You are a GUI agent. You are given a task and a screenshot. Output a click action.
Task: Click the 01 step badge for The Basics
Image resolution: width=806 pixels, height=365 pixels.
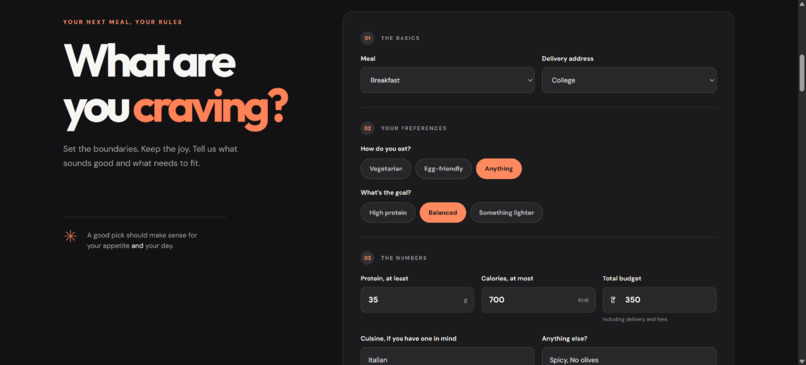click(x=367, y=38)
